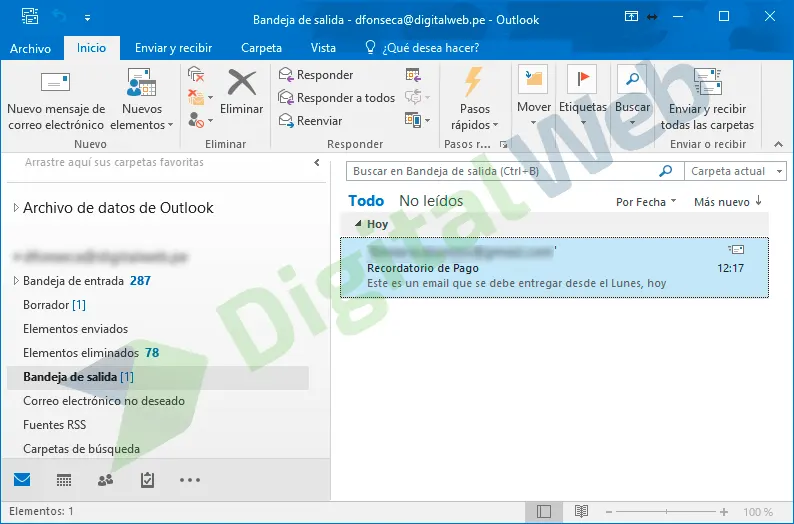Open the Elementos eliminados folder
Viewport: 794px width, 524px height.
pos(91,353)
